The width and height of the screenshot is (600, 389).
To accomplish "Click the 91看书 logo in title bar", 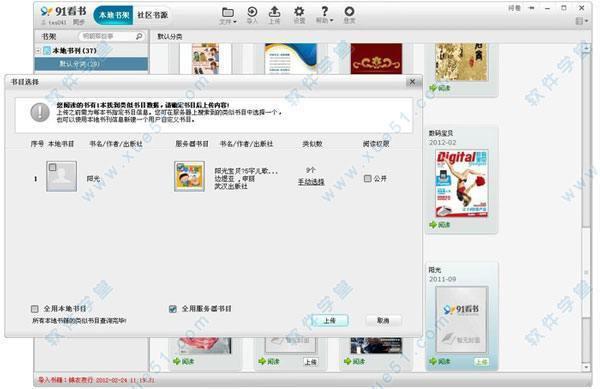I will pos(64,11).
